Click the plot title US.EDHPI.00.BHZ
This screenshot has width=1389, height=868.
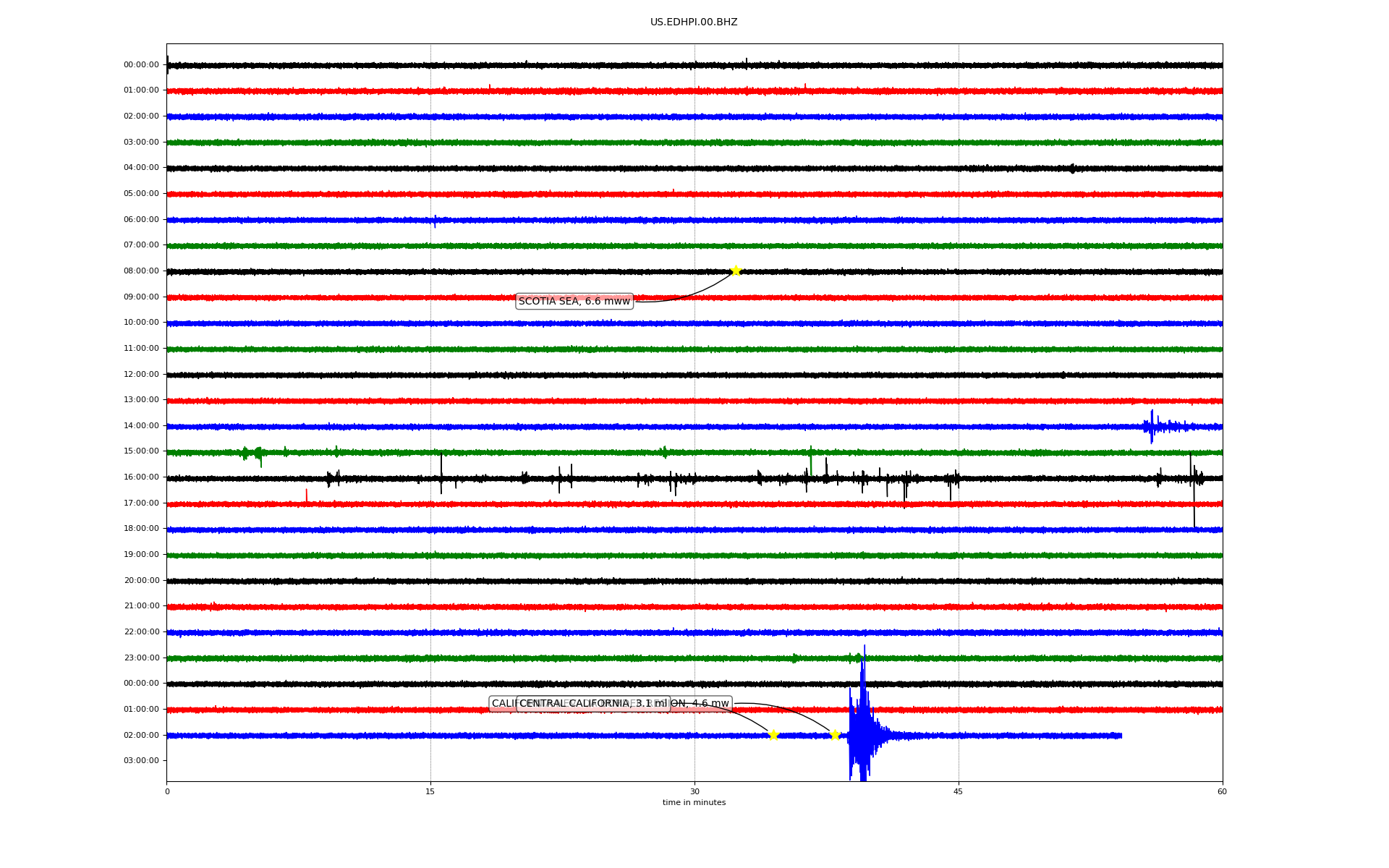pyautogui.click(x=694, y=22)
